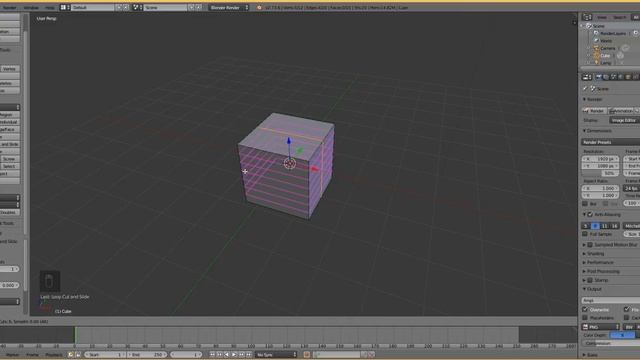Expand the Cube row in the outliner
640x360 pixels.
tap(589, 56)
